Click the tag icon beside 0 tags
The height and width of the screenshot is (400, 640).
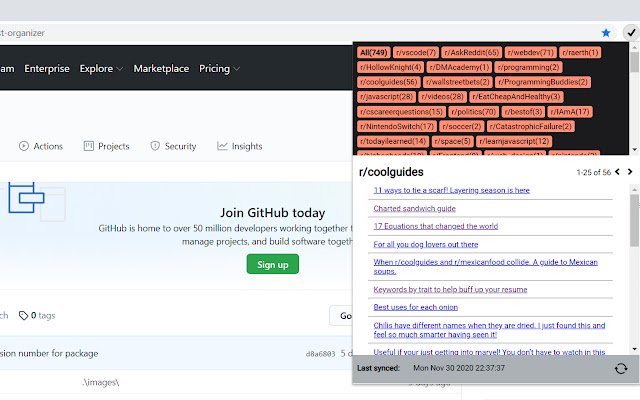click(23, 315)
